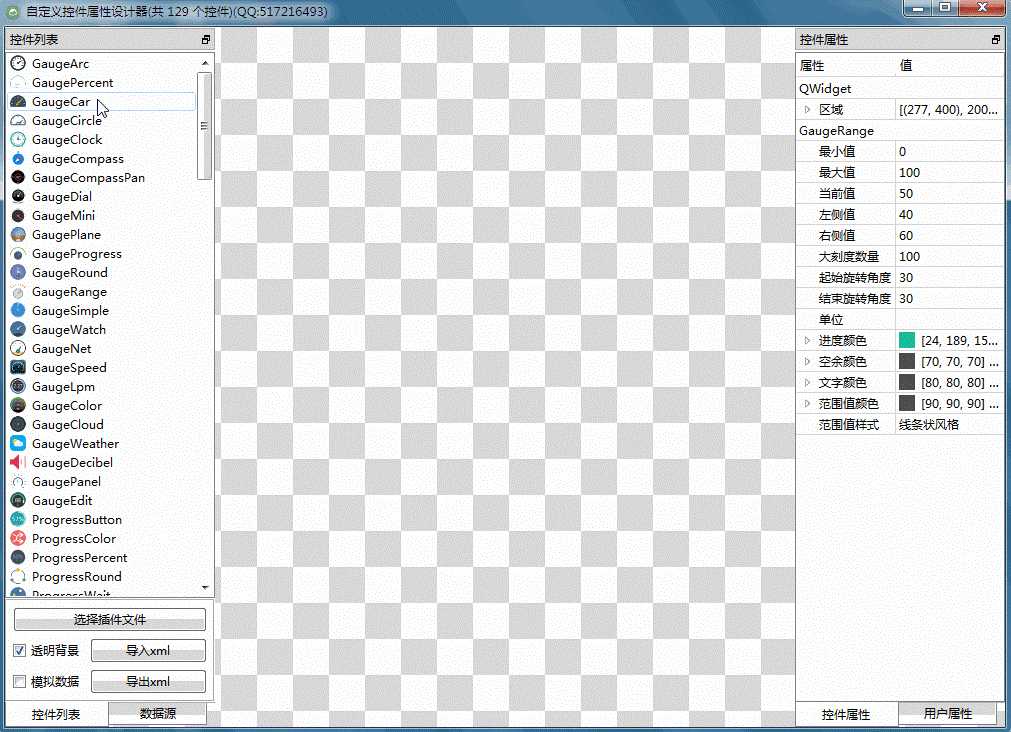
Task: Select the GaugeCompass icon
Action: tap(18, 159)
